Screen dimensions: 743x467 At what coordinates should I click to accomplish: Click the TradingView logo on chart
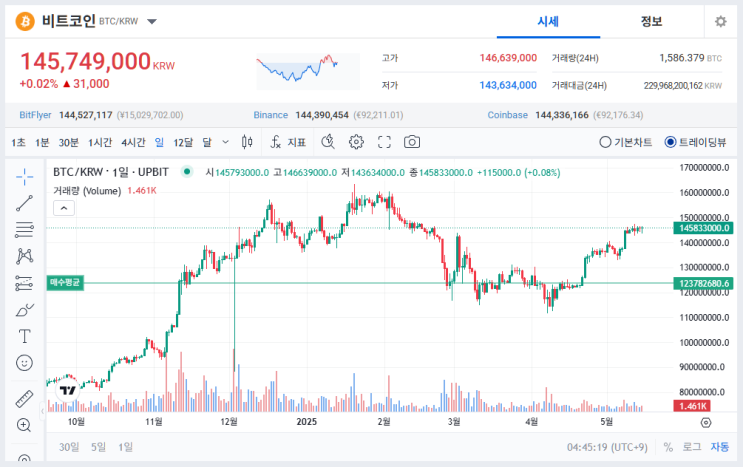pyautogui.click(x=68, y=391)
